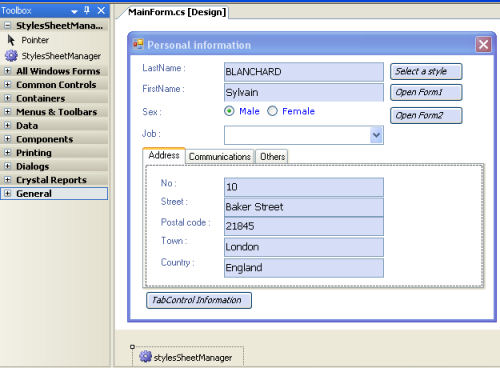Expand the Data toolbox group
The width and height of the screenshot is (500, 368).
click(7, 125)
